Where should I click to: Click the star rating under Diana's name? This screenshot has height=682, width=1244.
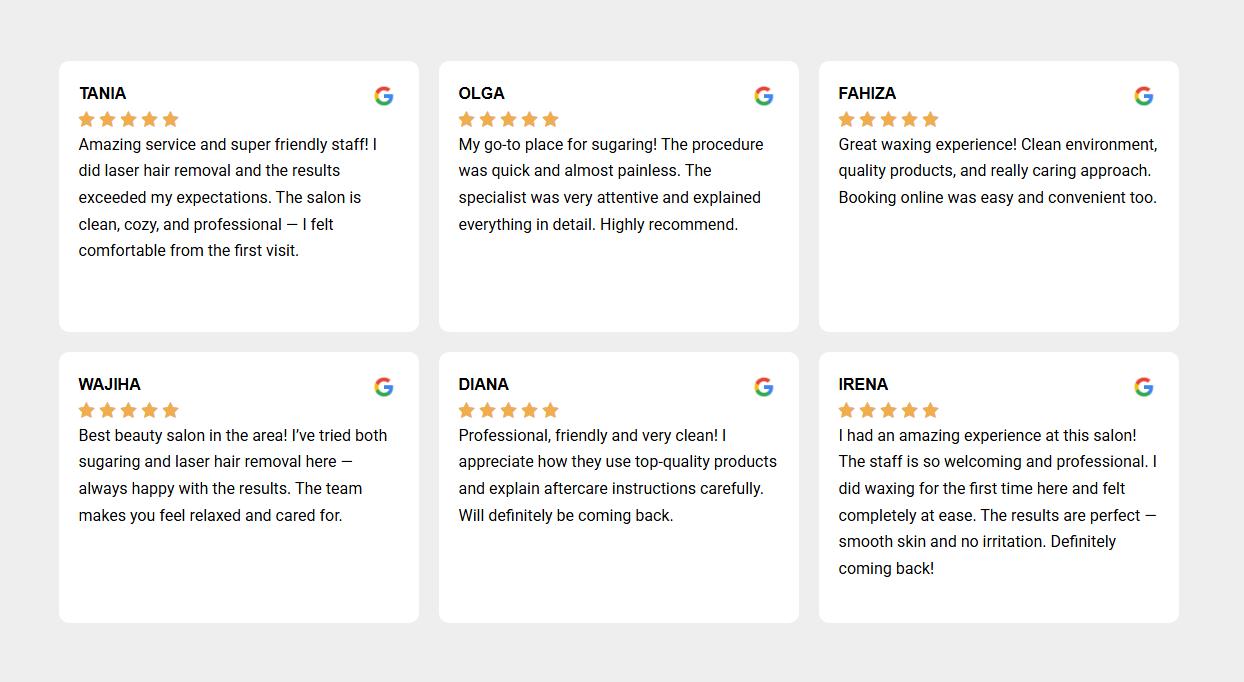pyautogui.click(x=508, y=410)
